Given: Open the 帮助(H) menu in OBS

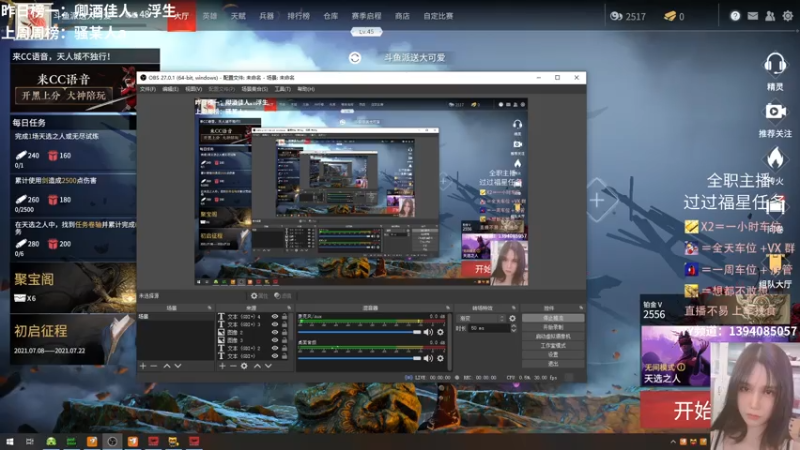Looking at the screenshot, I should pos(306,89).
